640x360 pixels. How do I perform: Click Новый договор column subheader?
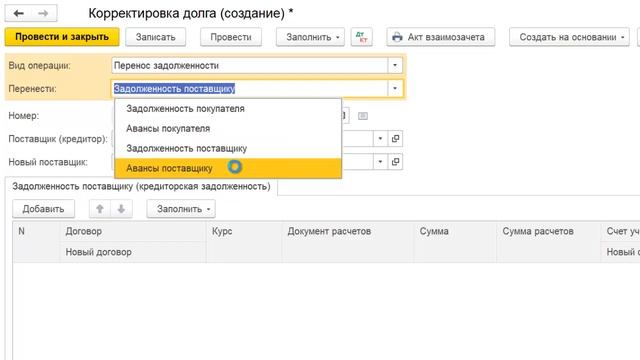(133, 252)
